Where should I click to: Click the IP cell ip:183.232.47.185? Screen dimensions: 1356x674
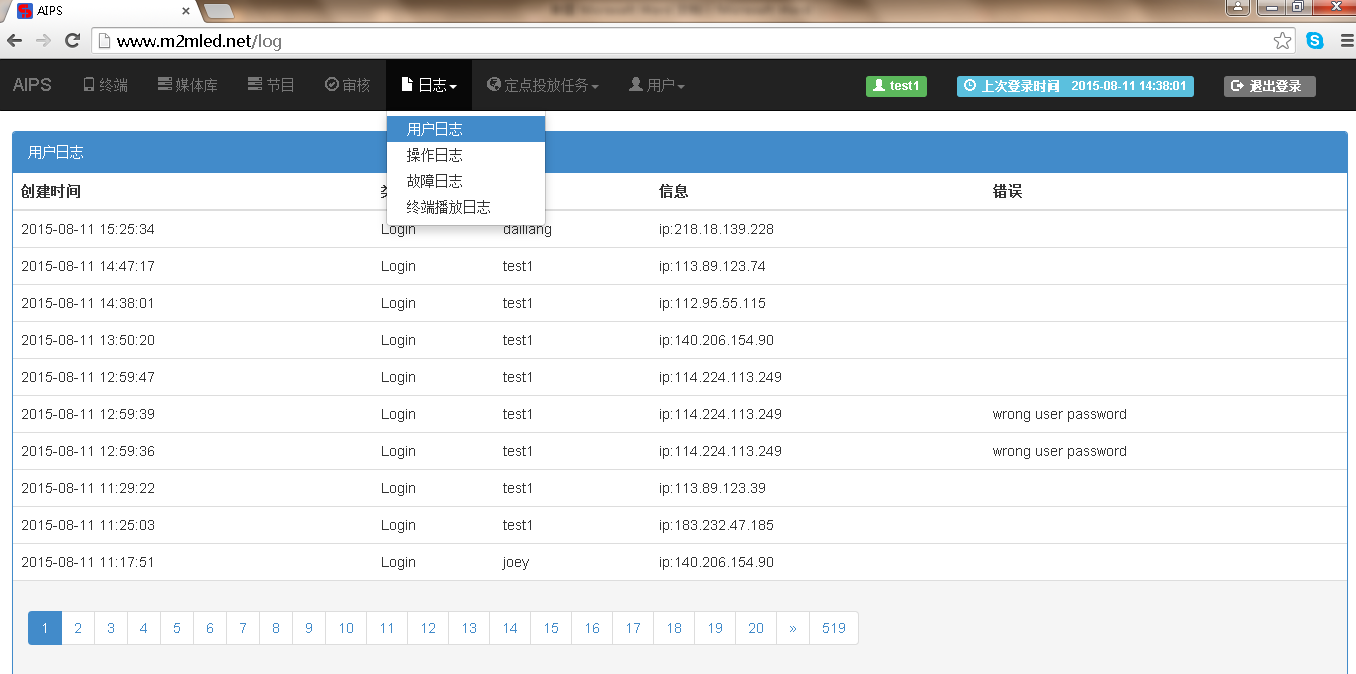click(x=716, y=525)
